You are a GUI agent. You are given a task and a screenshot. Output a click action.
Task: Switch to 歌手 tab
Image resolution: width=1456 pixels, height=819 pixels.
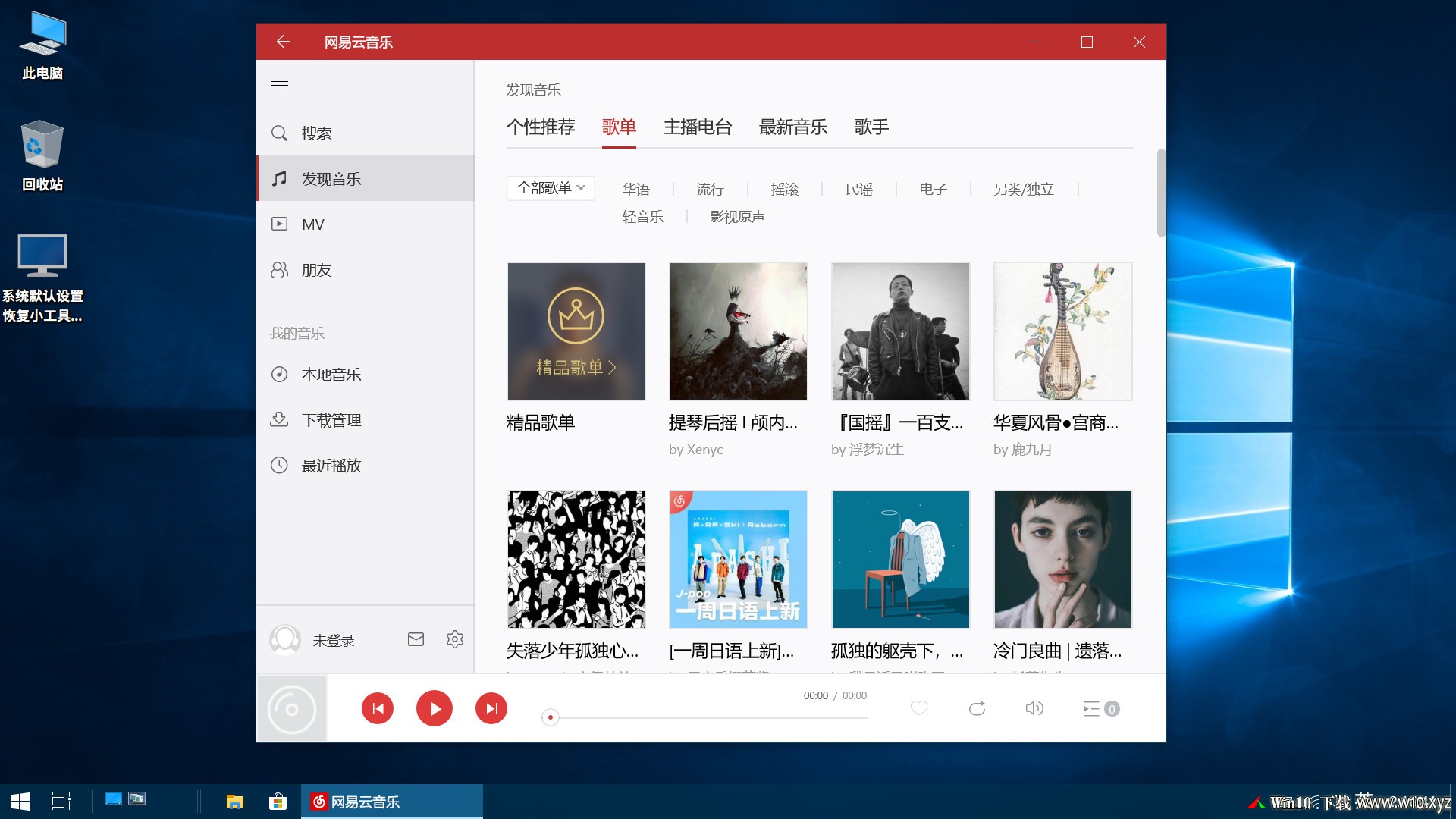click(871, 127)
